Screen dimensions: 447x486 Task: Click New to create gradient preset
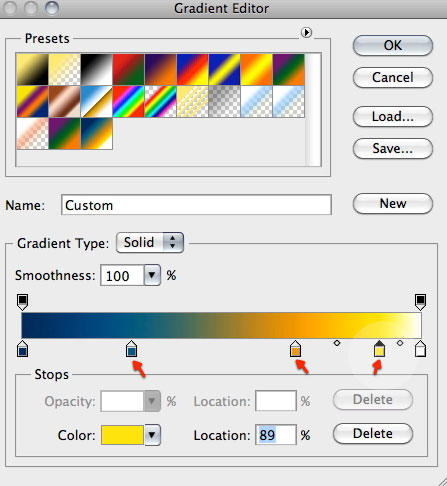click(x=393, y=203)
